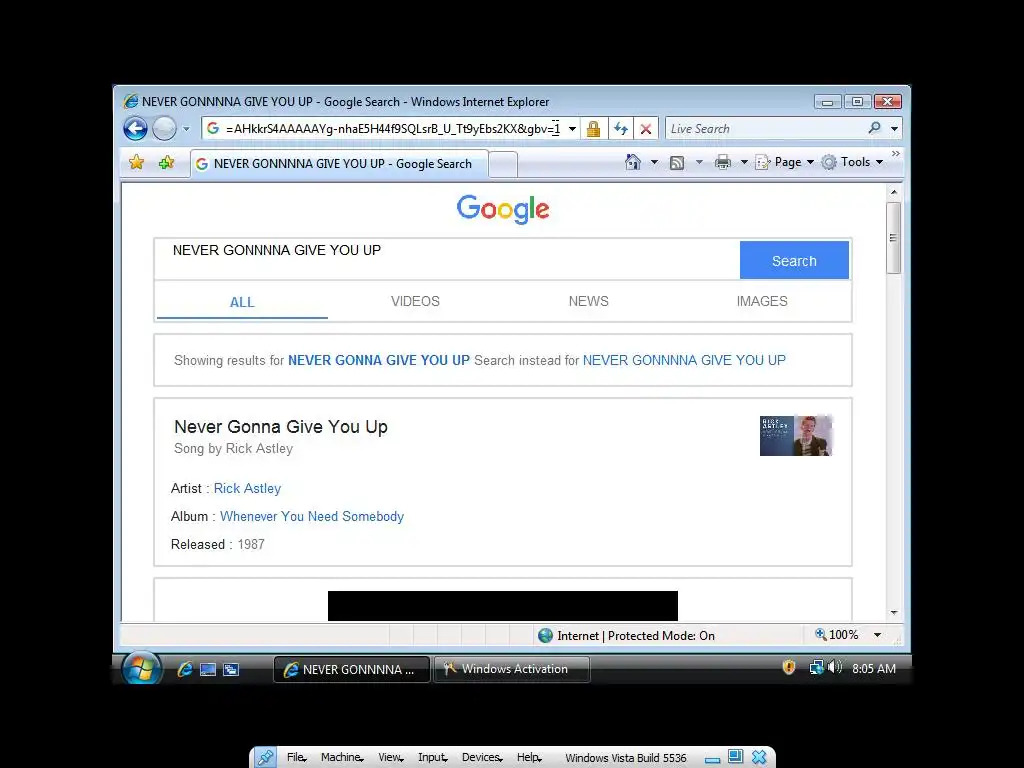
Task: Open Whenever You Need Somebody album link
Action: click(312, 517)
